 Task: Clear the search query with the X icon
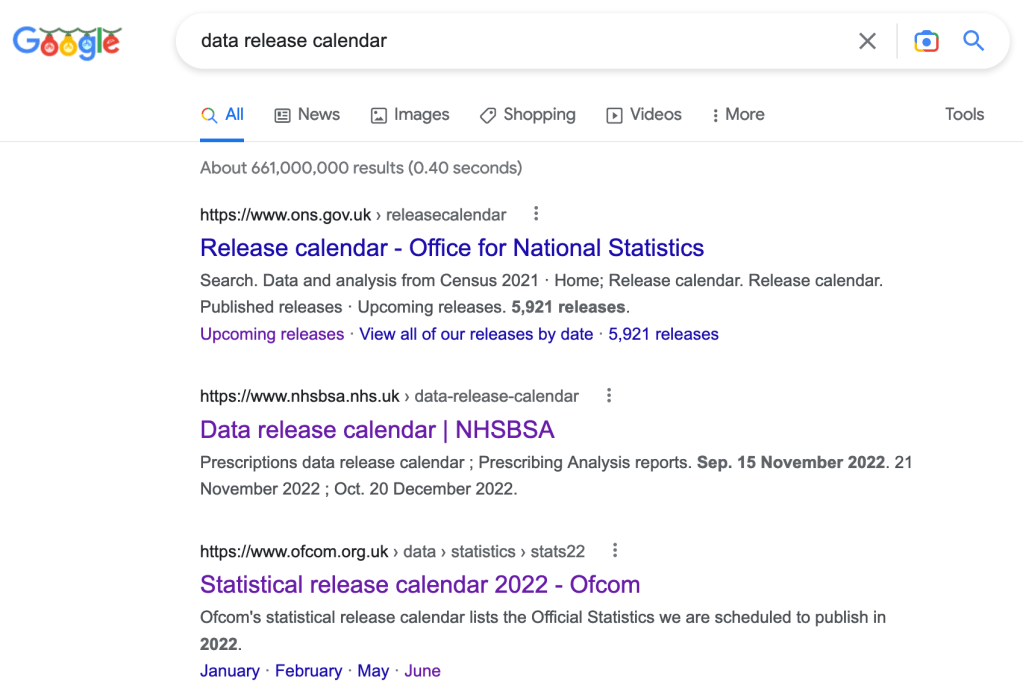click(866, 41)
